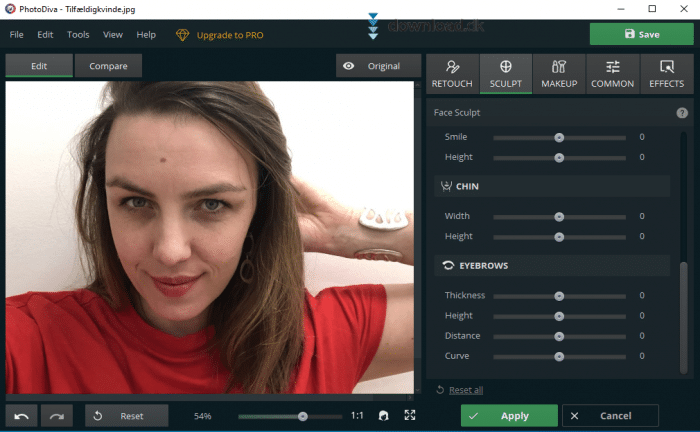
Task: Open the Retouch tool tab
Action: 453,74
